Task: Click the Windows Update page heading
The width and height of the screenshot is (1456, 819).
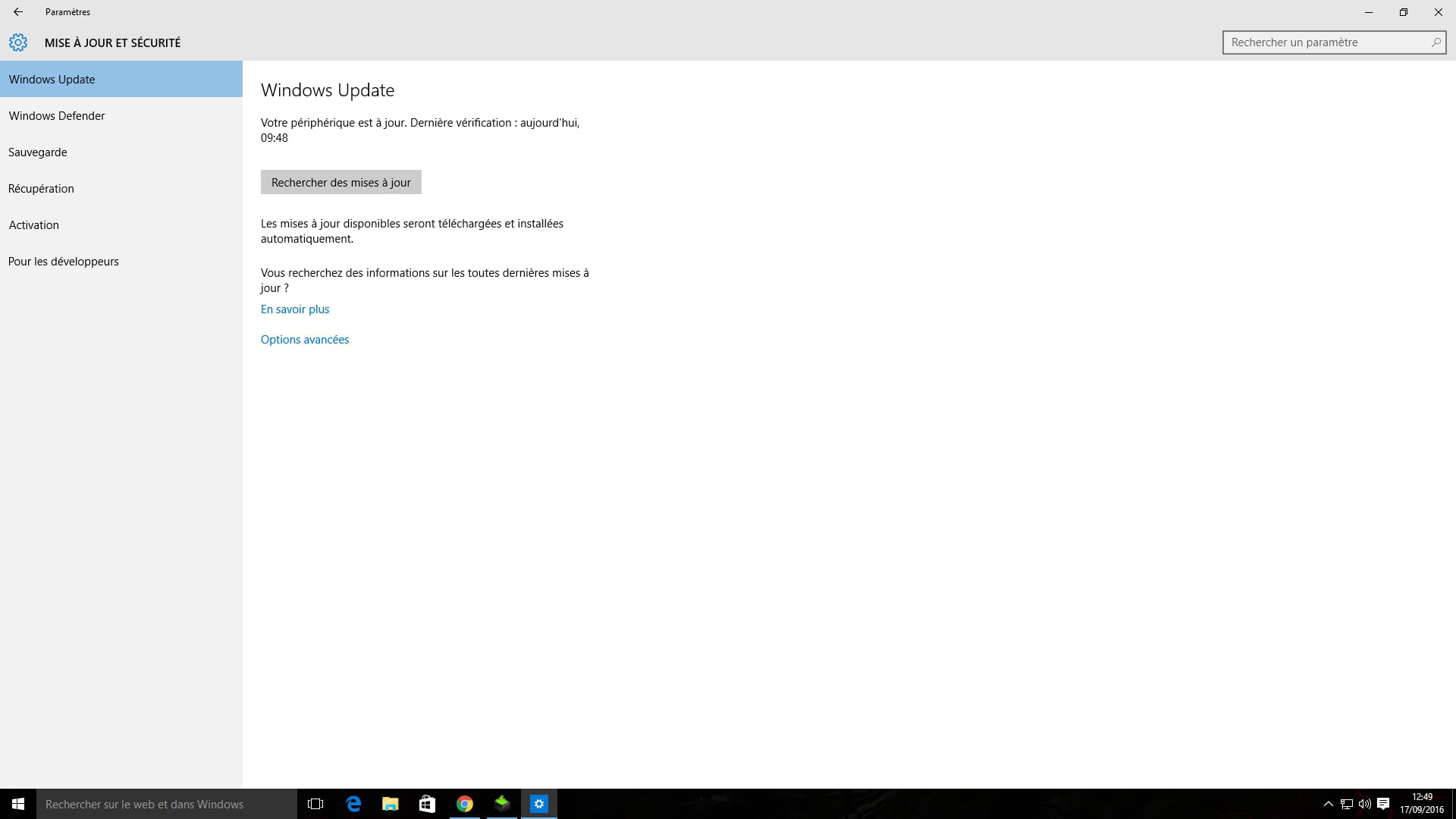Action: pos(328,90)
